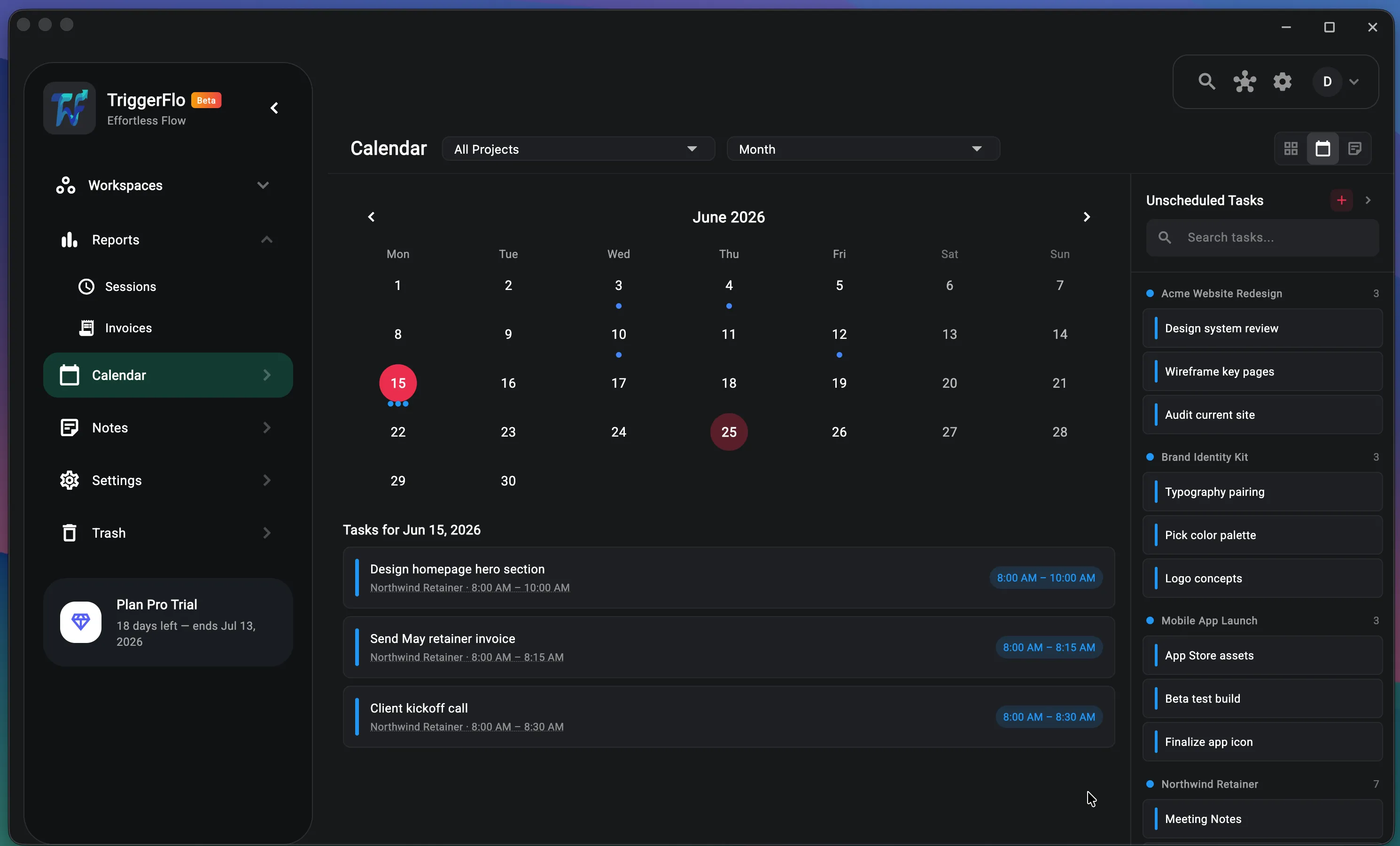The width and height of the screenshot is (1400, 846).
Task: Select June 12 on the calendar
Action: (x=839, y=334)
